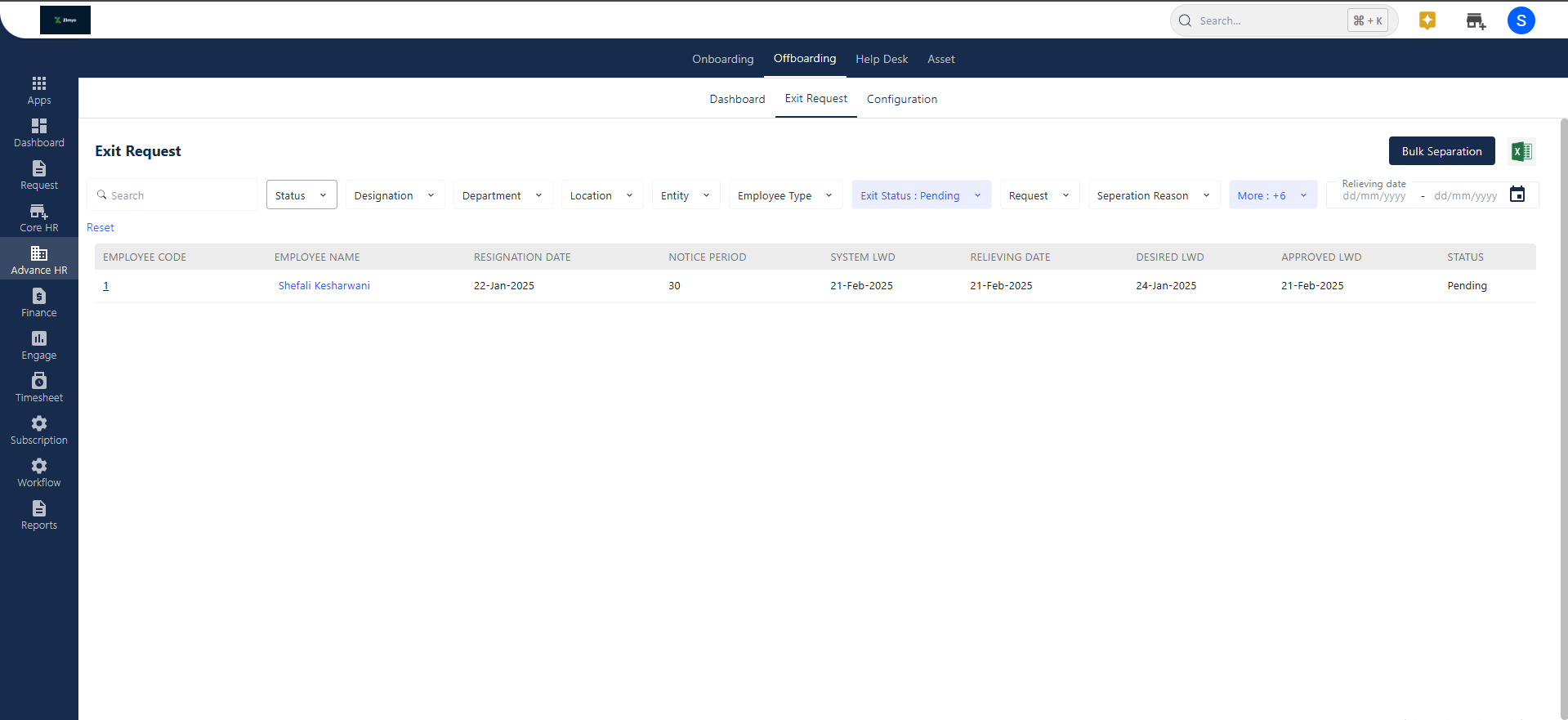The height and width of the screenshot is (720, 1568).
Task: Open the Asset tab
Action: [941, 59]
